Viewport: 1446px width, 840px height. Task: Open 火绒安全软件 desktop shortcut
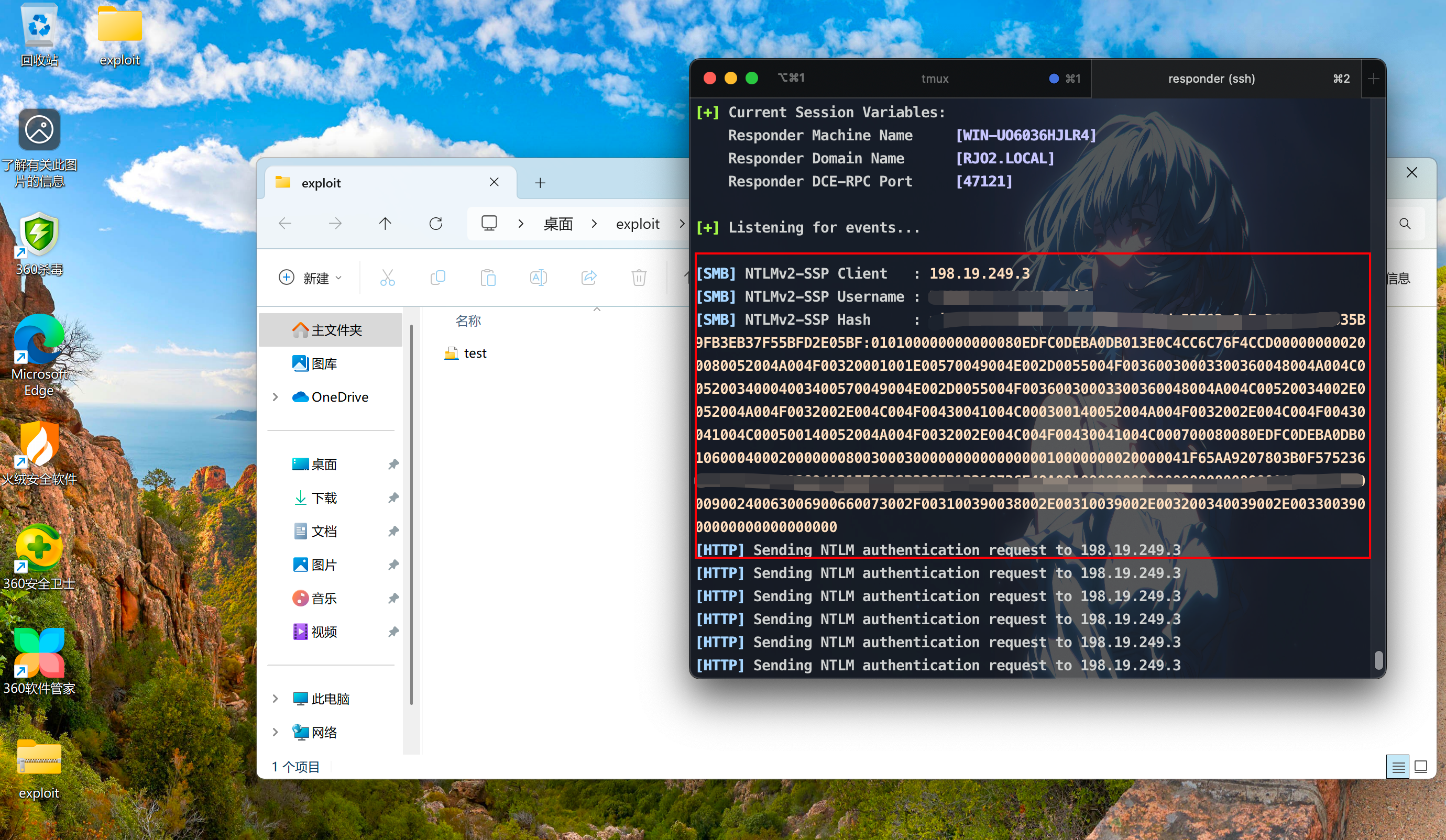(x=39, y=453)
